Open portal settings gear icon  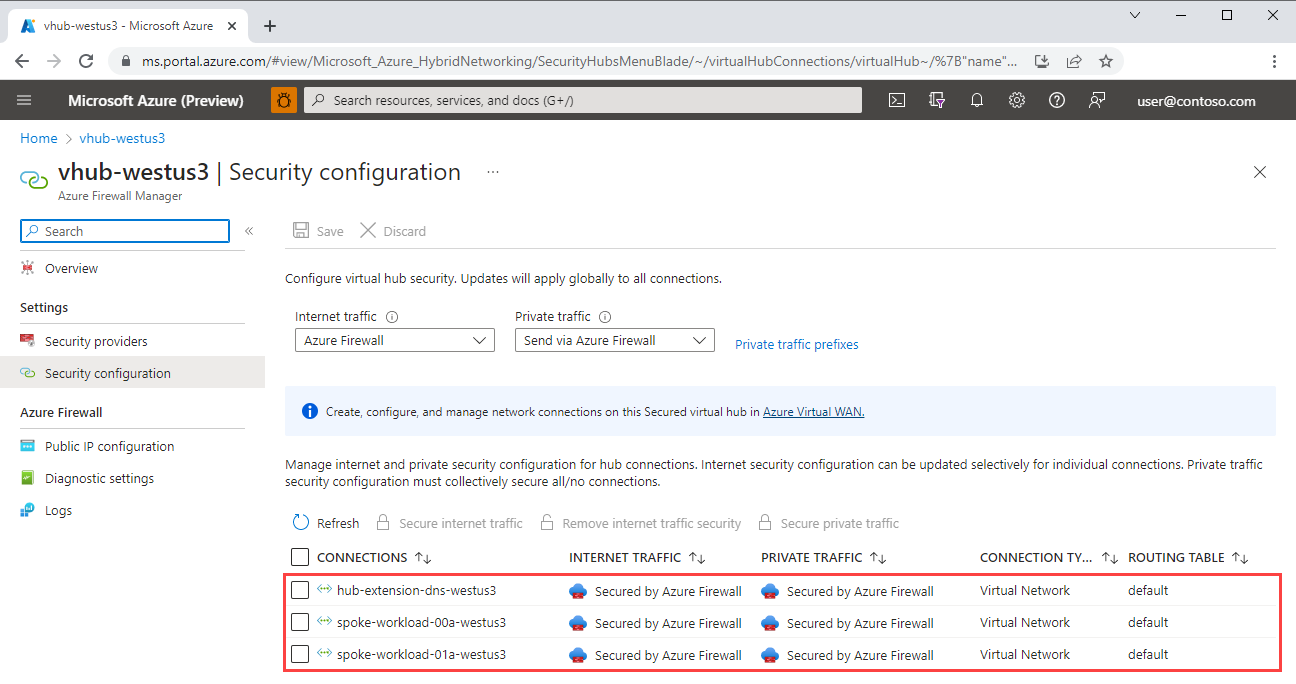1017,100
